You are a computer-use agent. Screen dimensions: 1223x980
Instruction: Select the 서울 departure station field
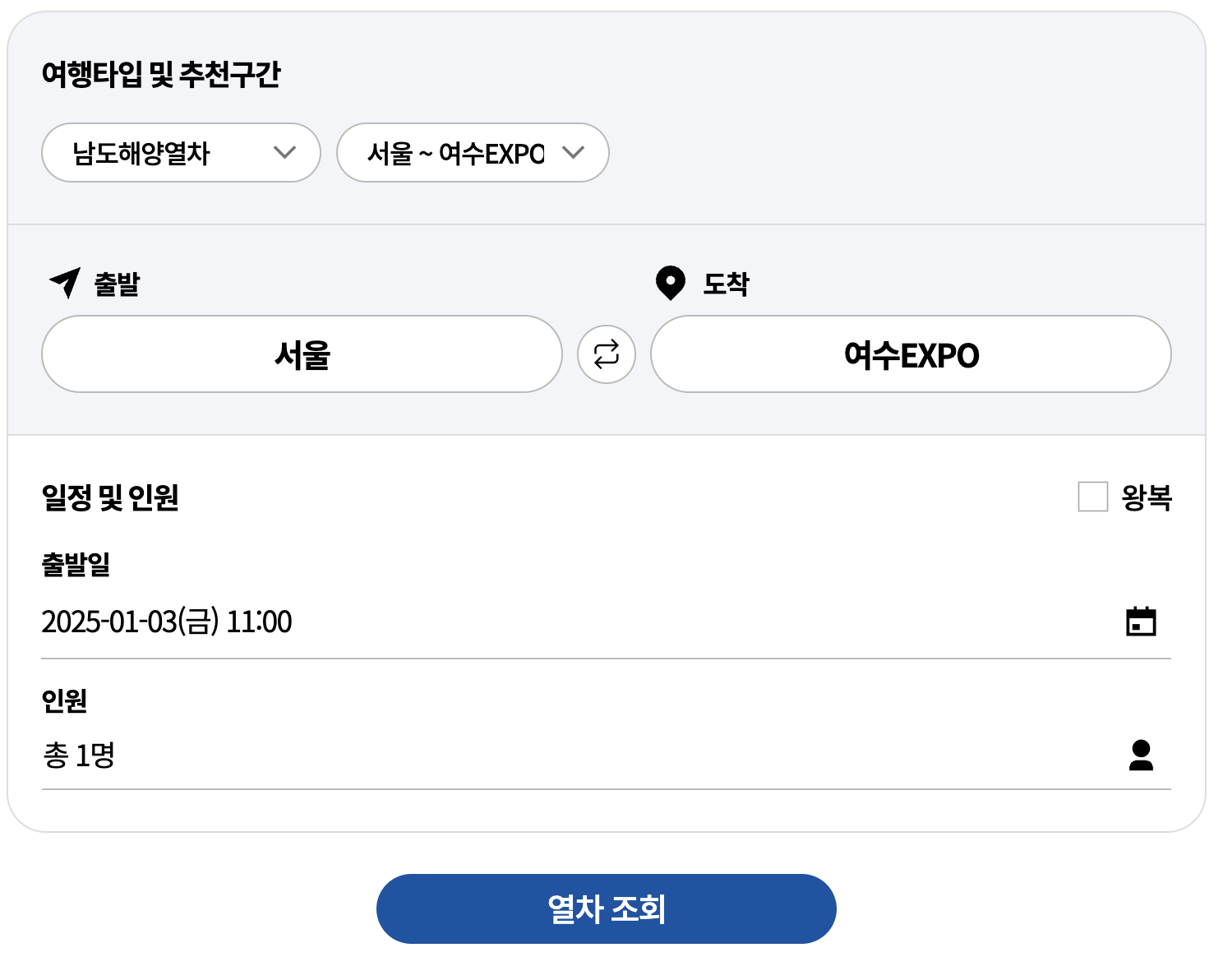coord(302,354)
